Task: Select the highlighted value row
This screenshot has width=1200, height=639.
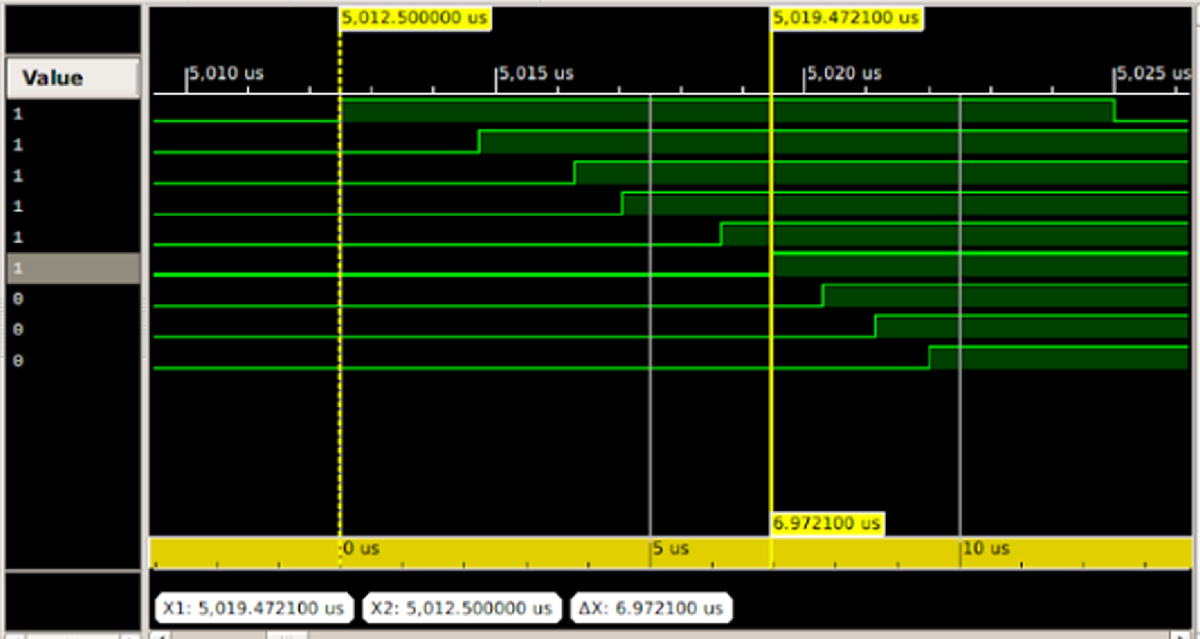Action: click(x=72, y=268)
